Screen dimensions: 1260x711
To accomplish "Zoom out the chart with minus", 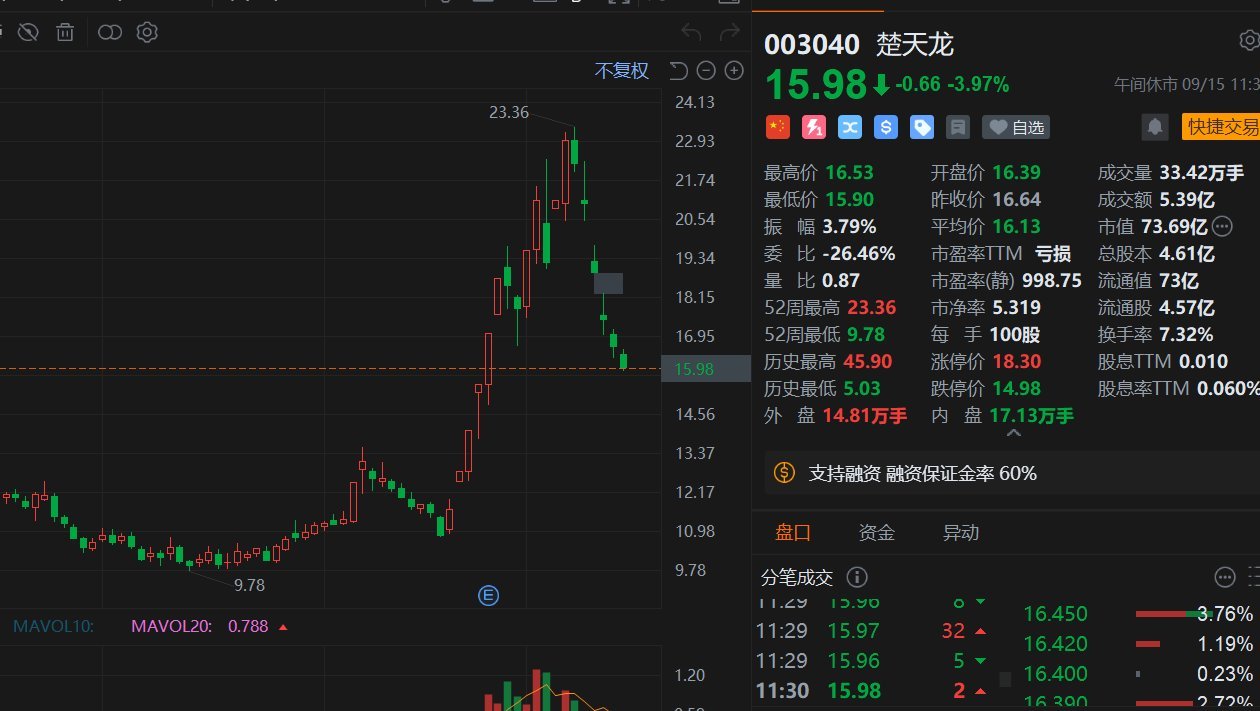I will click(706, 70).
